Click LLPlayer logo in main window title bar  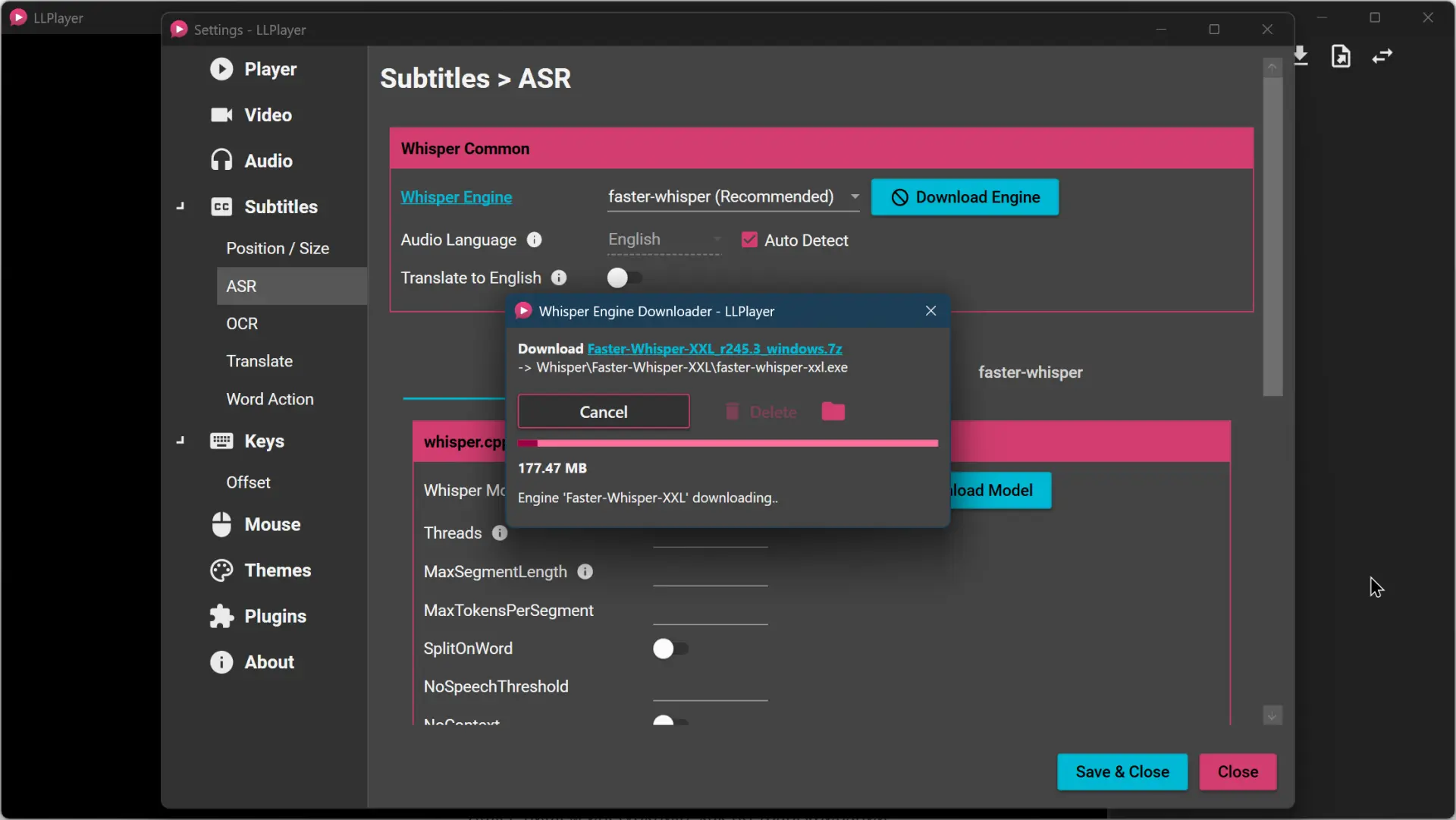(18, 17)
